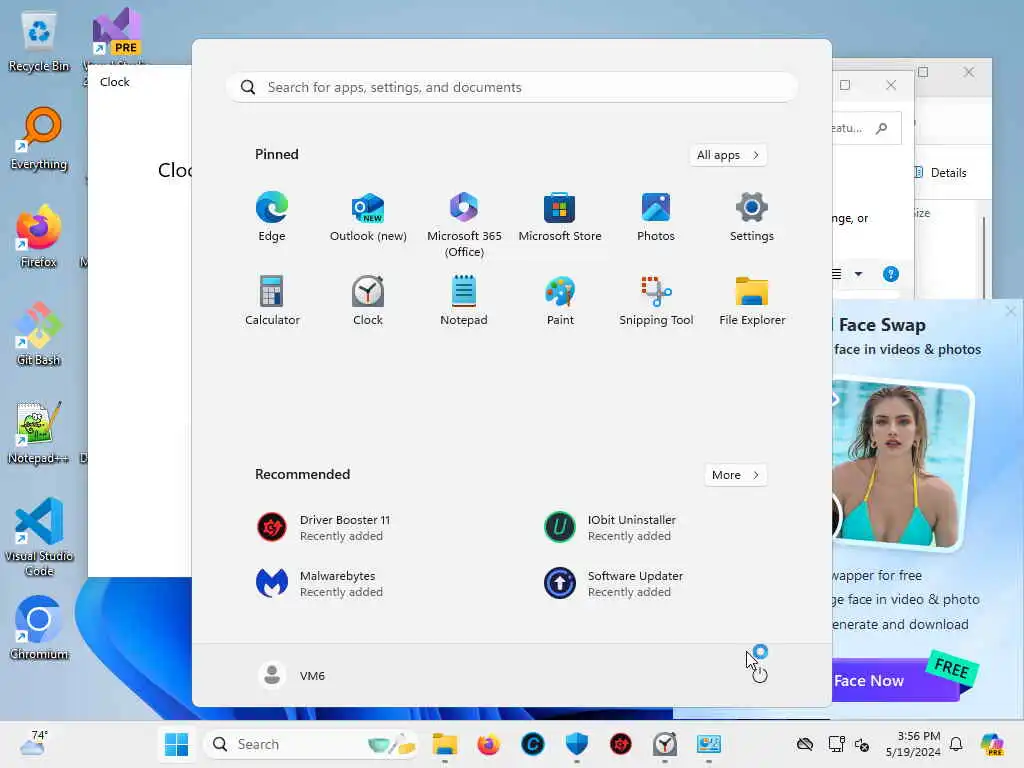
Task: Select Git Bash desktop shortcut
Action: tap(39, 334)
